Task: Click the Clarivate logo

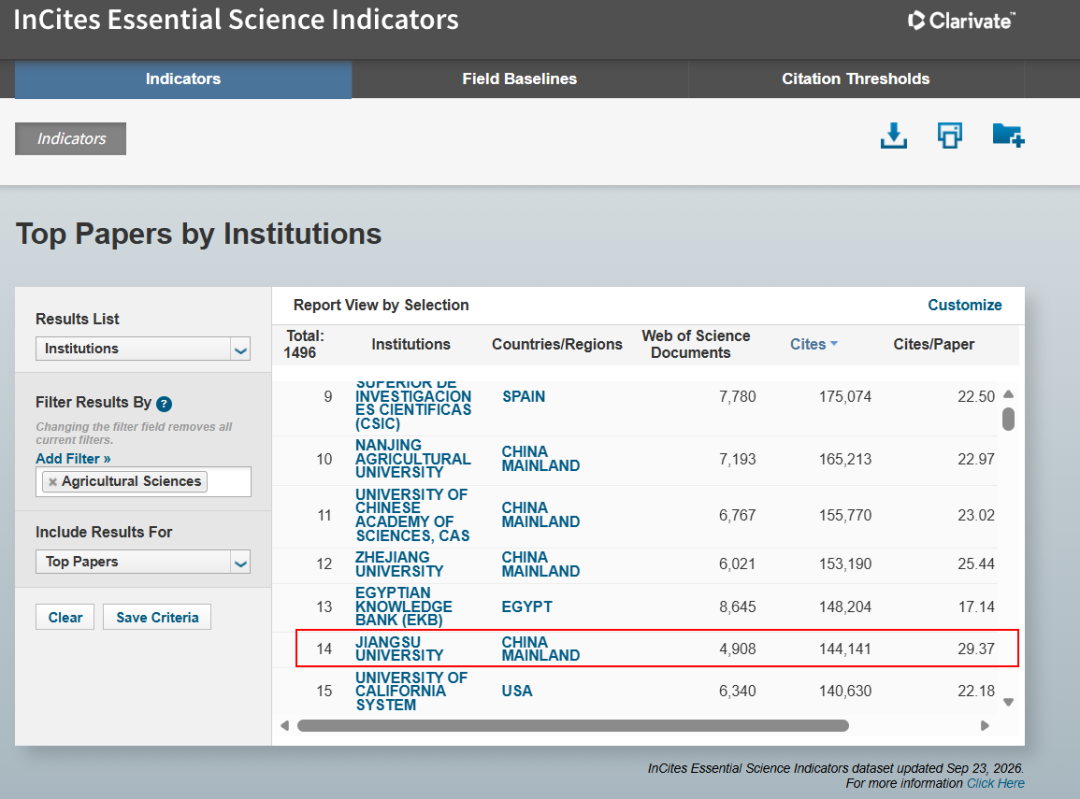Action: 962,21
